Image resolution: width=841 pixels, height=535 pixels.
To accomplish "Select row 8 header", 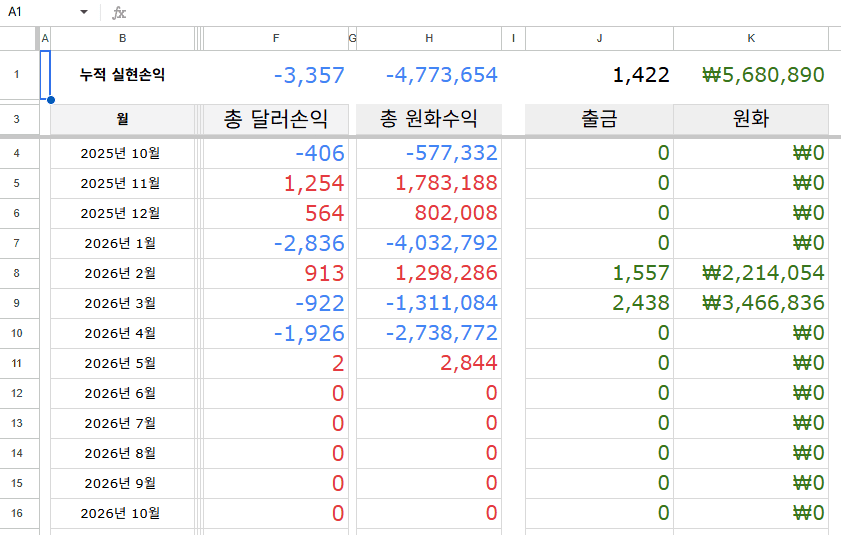I will 17,273.
